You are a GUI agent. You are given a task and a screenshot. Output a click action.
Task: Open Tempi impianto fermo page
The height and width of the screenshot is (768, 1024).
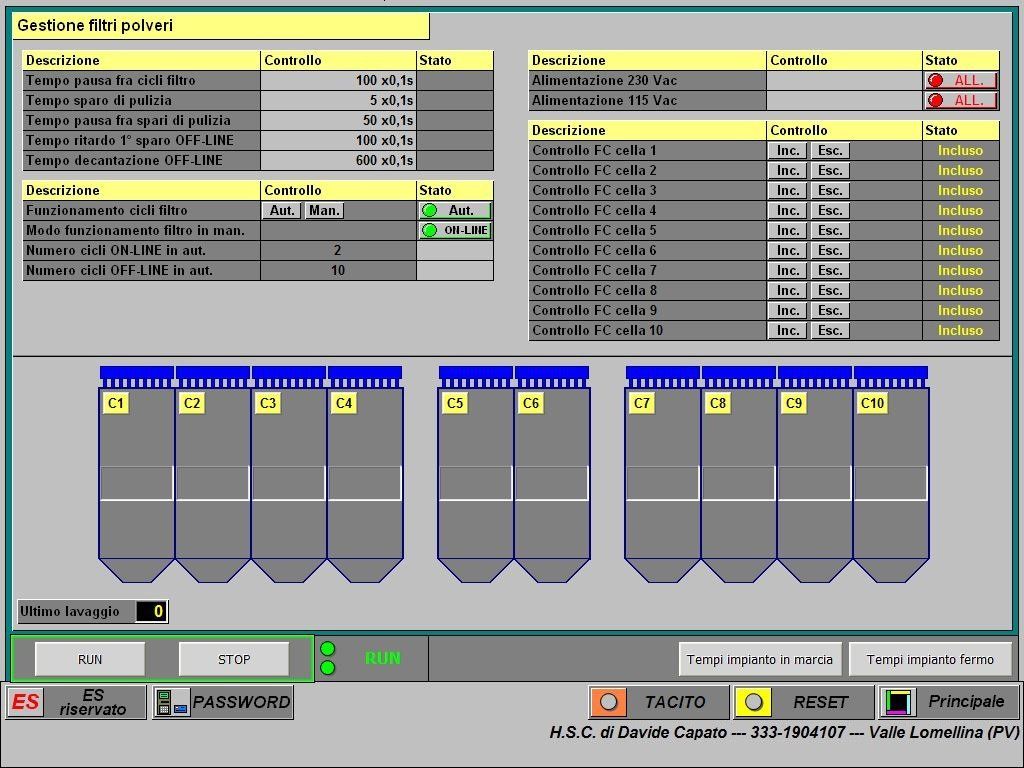coord(930,660)
